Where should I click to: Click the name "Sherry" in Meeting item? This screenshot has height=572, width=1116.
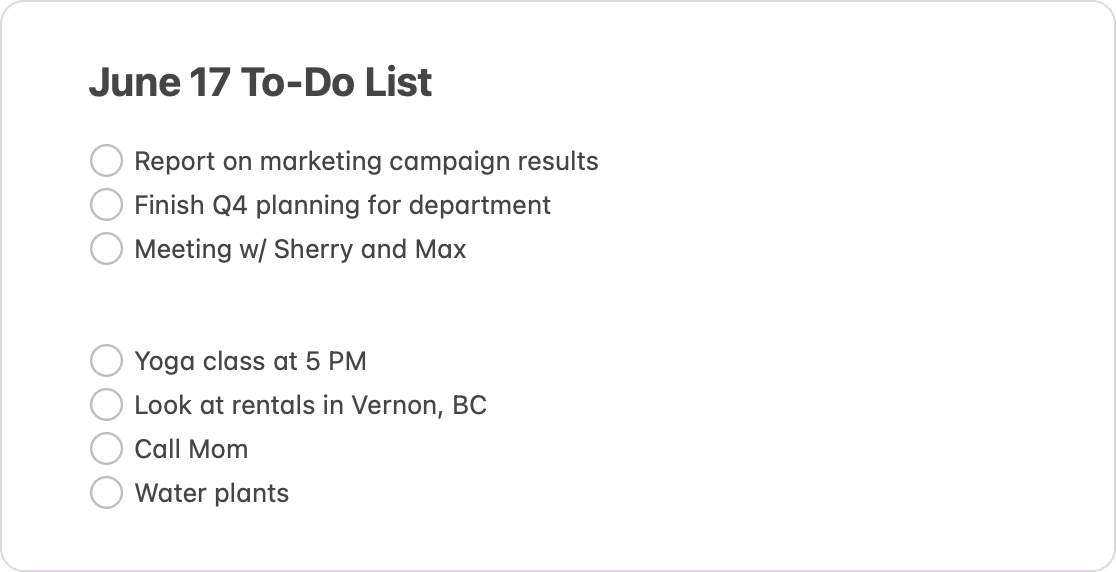(x=313, y=250)
